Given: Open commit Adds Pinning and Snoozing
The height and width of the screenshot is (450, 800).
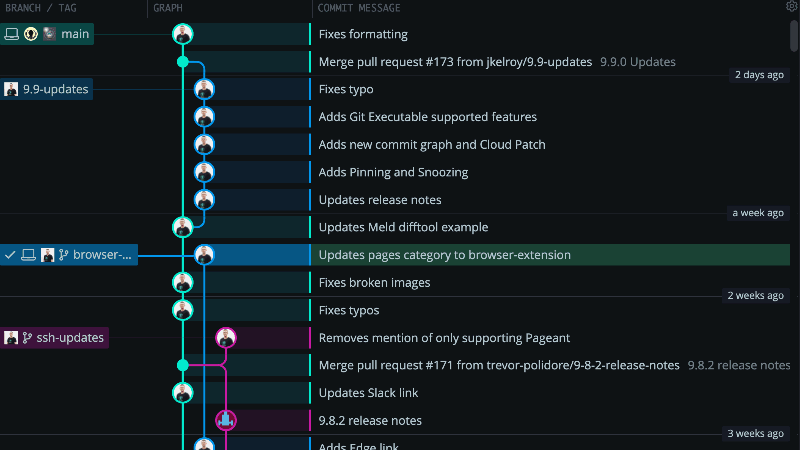Looking at the screenshot, I should (x=393, y=172).
